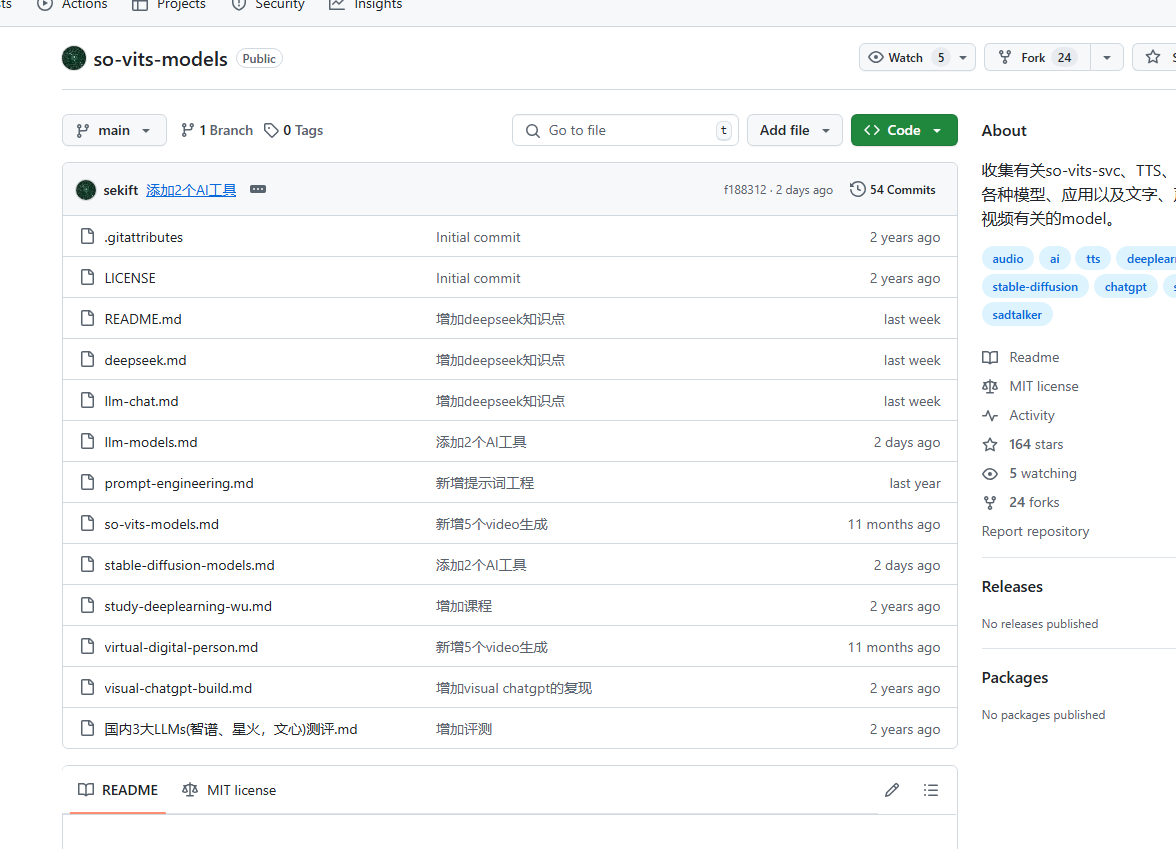Open the prompt-engineering.md file name link
The height and width of the screenshot is (849, 1176).
tap(179, 483)
